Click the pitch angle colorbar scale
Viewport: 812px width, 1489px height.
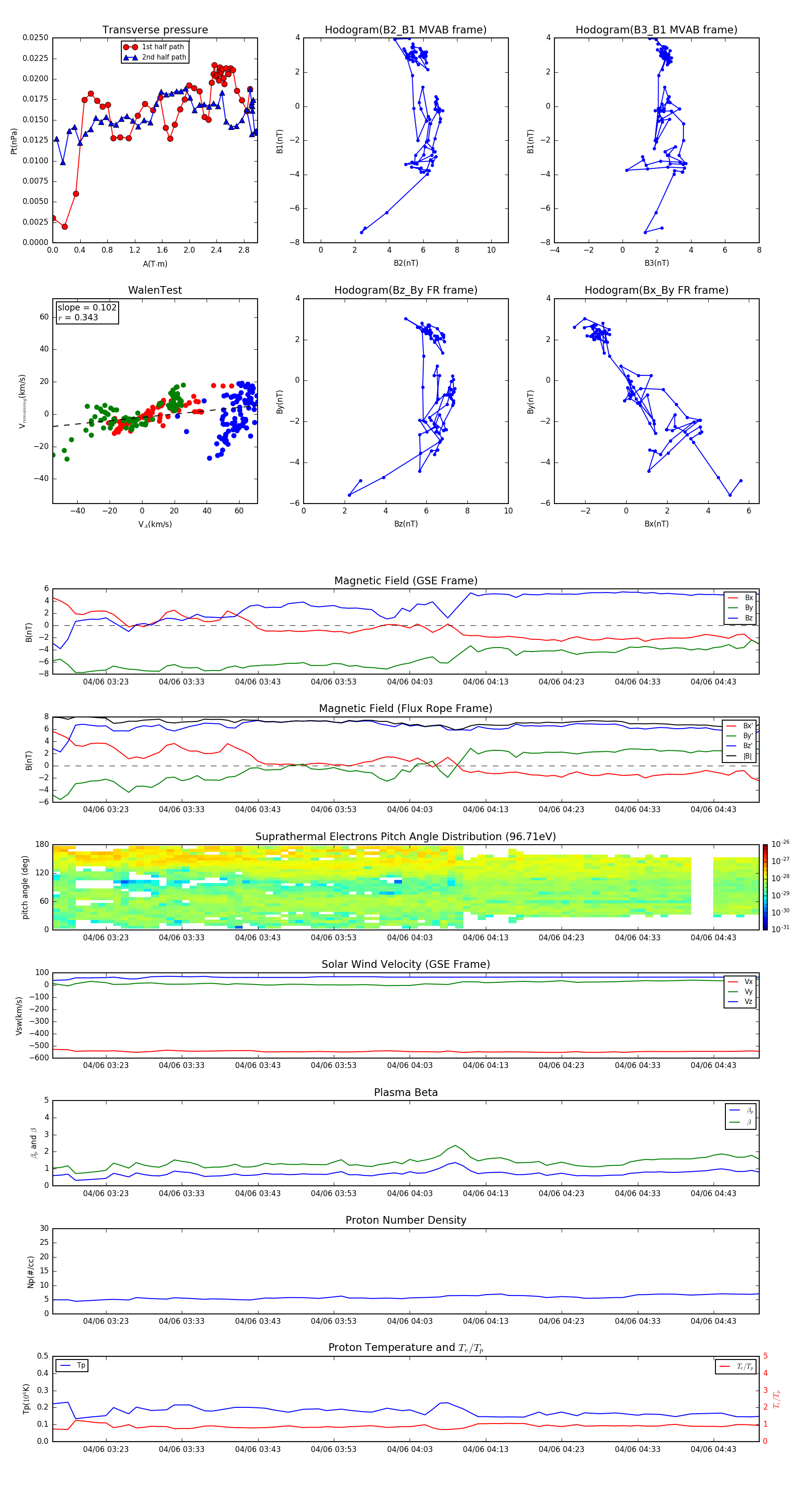point(765,887)
